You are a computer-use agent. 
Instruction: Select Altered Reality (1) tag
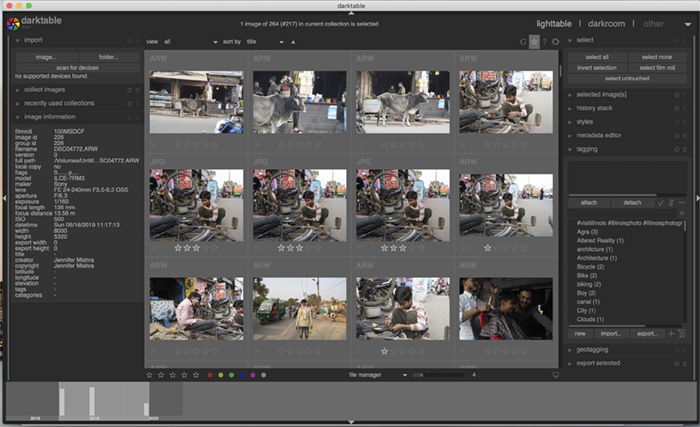point(600,241)
